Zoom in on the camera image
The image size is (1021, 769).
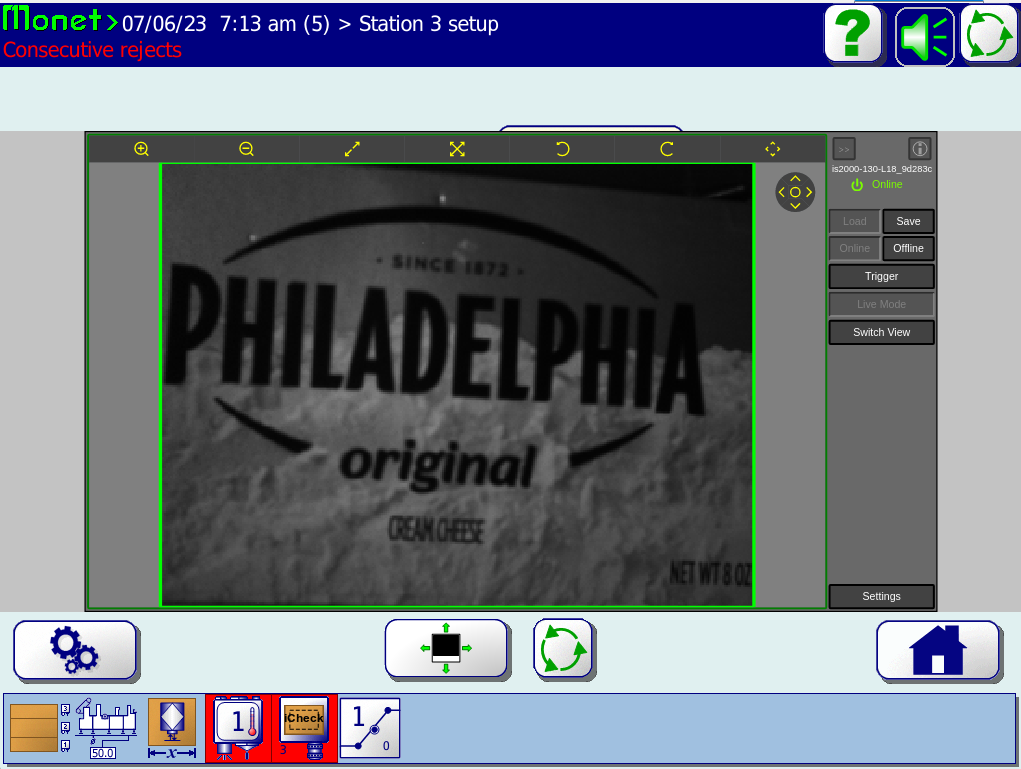point(141,149)
